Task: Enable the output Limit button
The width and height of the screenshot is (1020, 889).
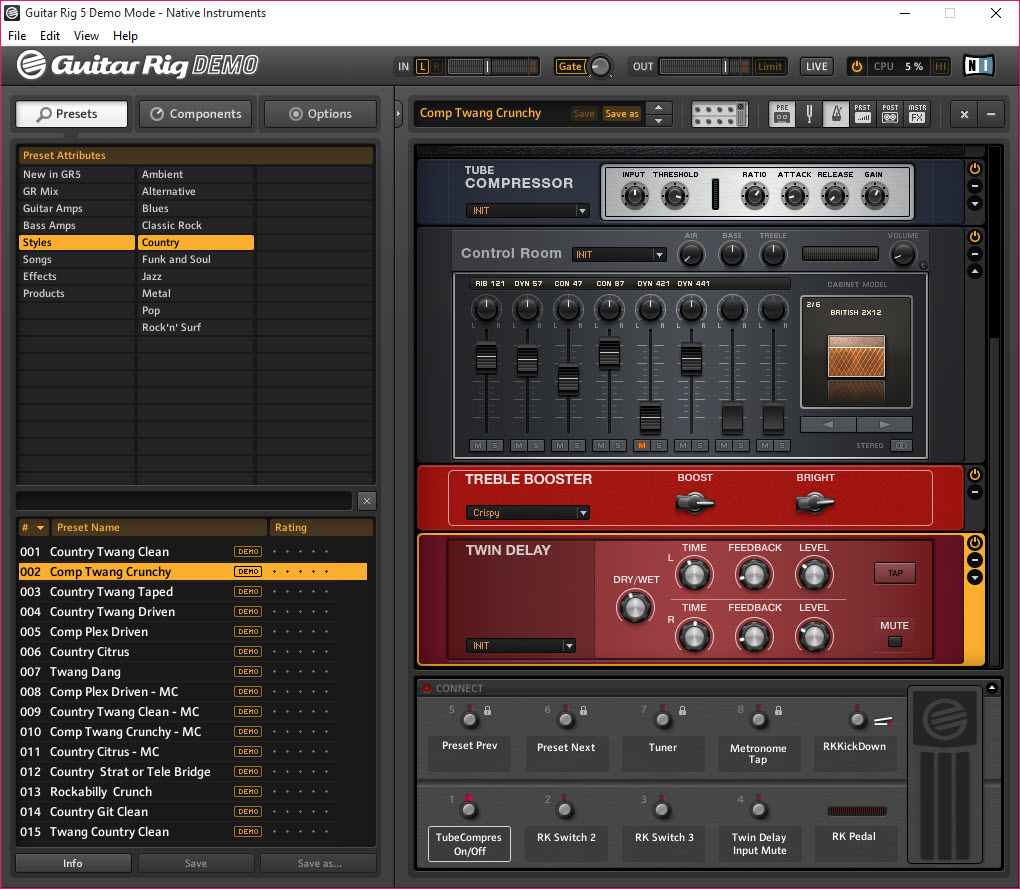Action: point(770,66)
